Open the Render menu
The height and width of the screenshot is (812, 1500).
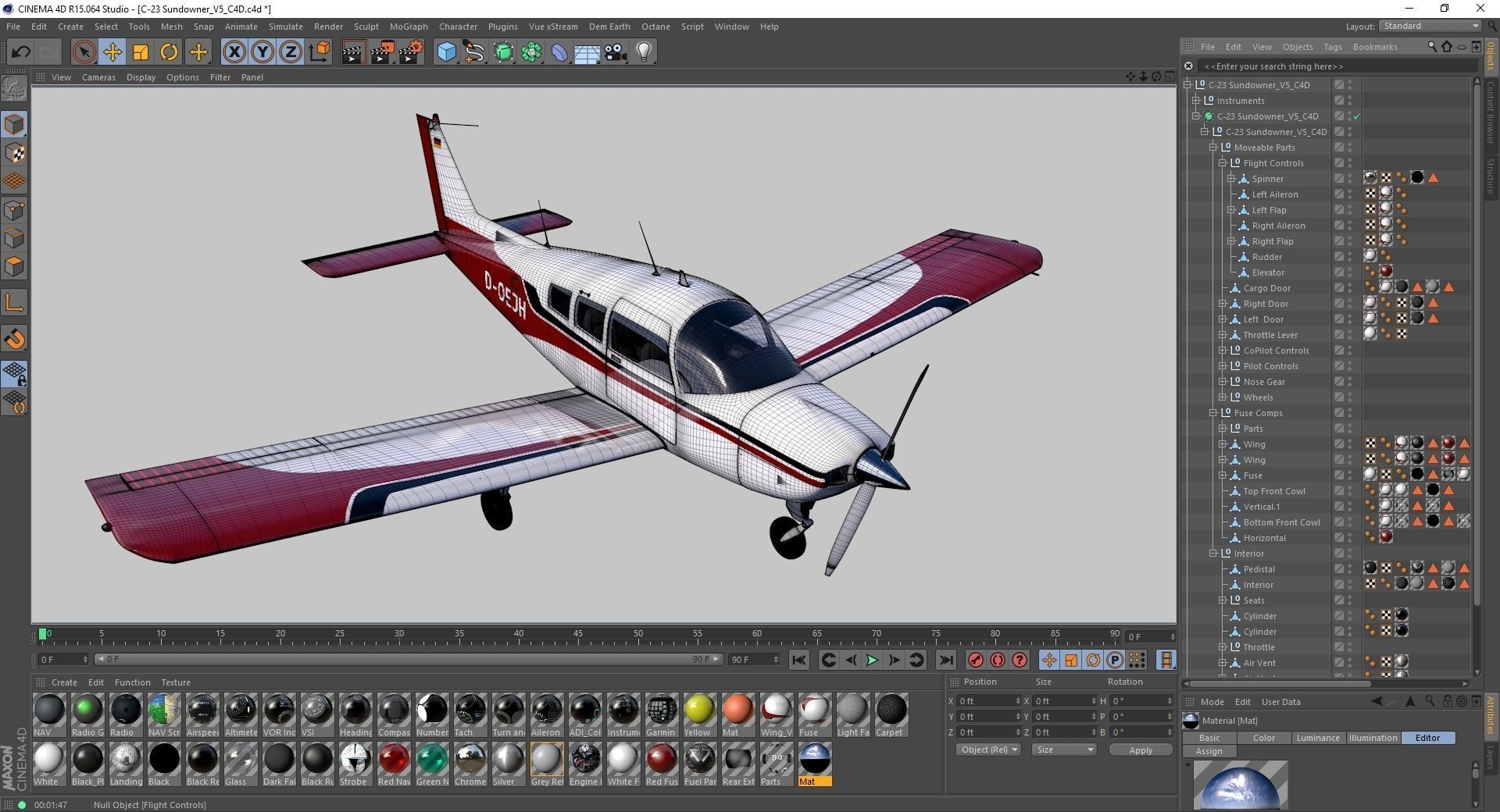click(x=328, y=27)
